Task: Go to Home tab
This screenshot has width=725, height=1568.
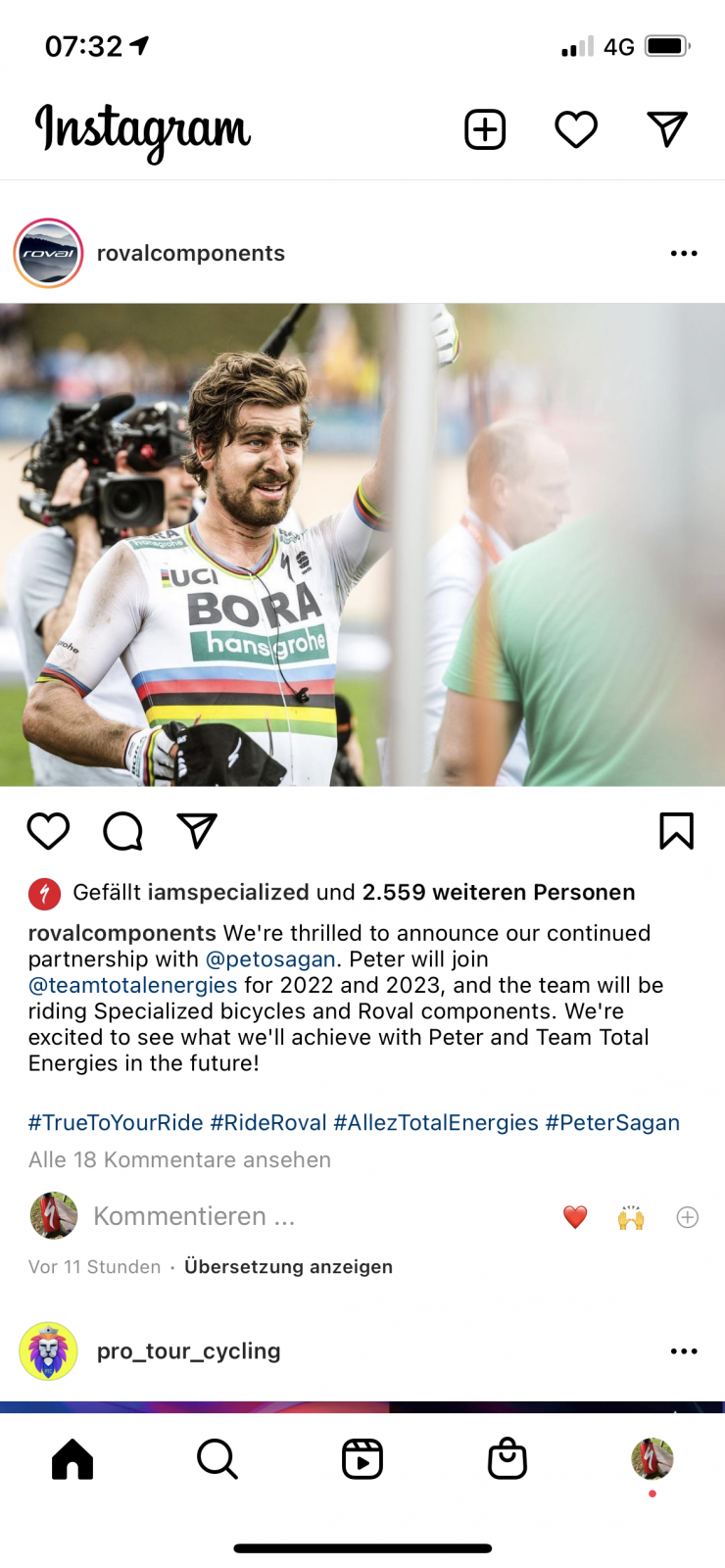Action: click(72, 1459)
